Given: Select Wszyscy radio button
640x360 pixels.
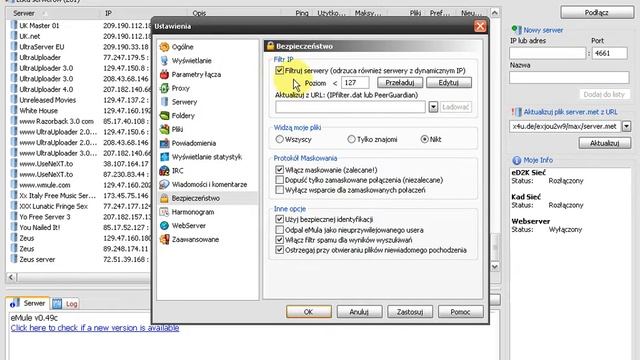Looking at the screenshot, I should point(279,139).
